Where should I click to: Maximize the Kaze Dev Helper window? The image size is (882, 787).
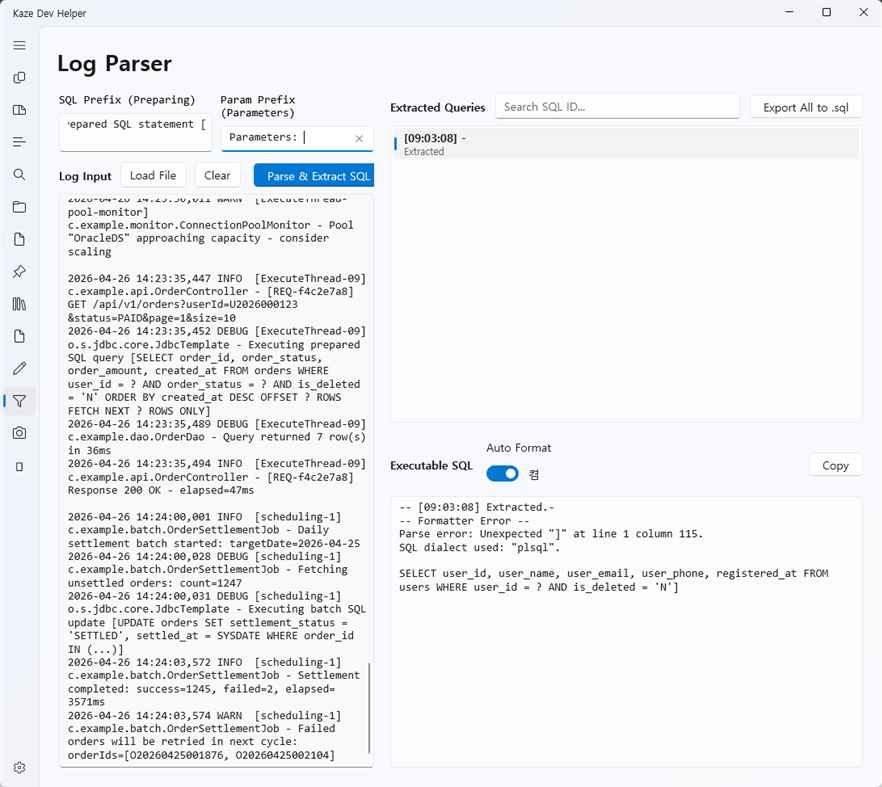point(826,12)
